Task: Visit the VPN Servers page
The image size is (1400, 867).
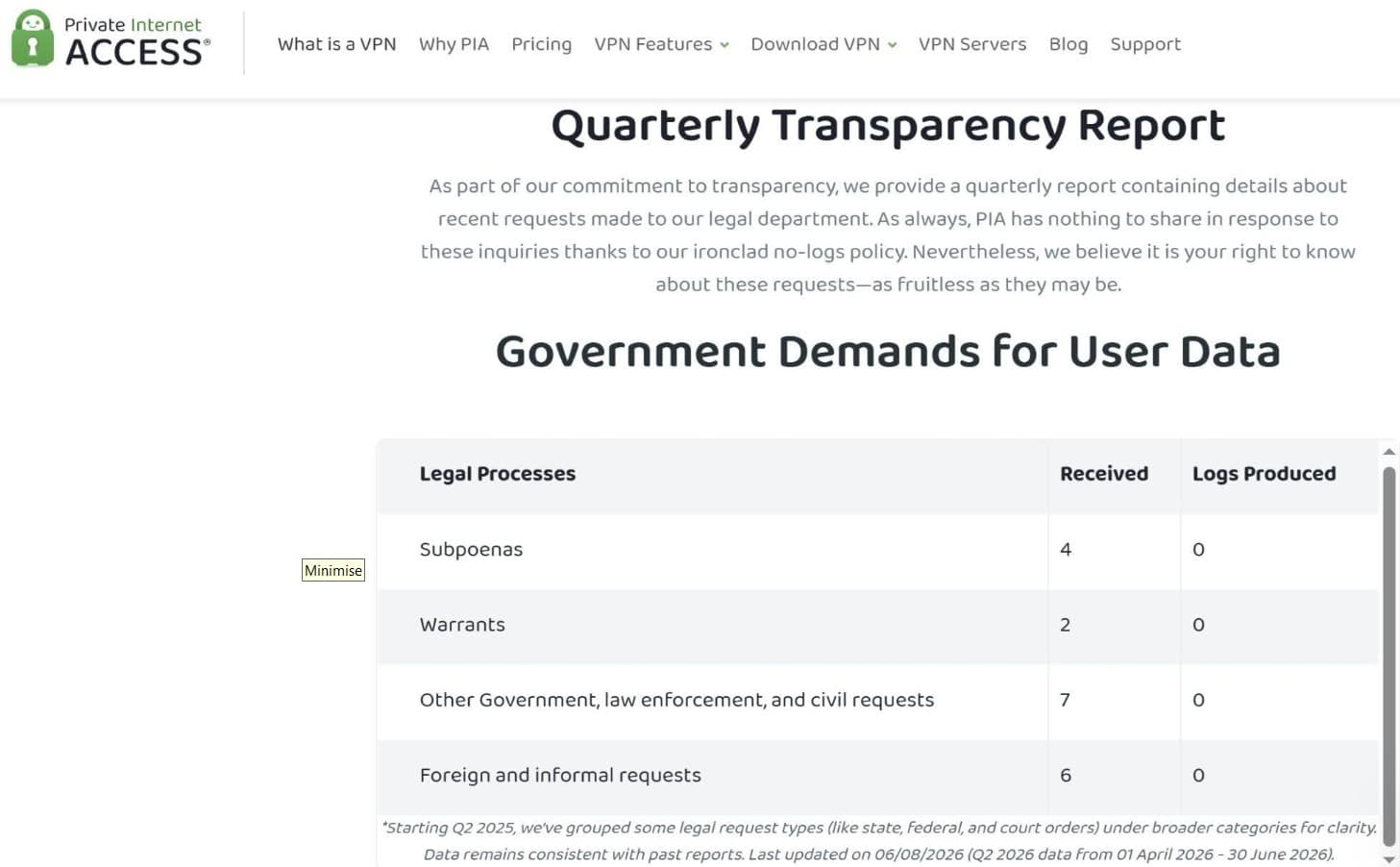Action: tap(972, 44)
